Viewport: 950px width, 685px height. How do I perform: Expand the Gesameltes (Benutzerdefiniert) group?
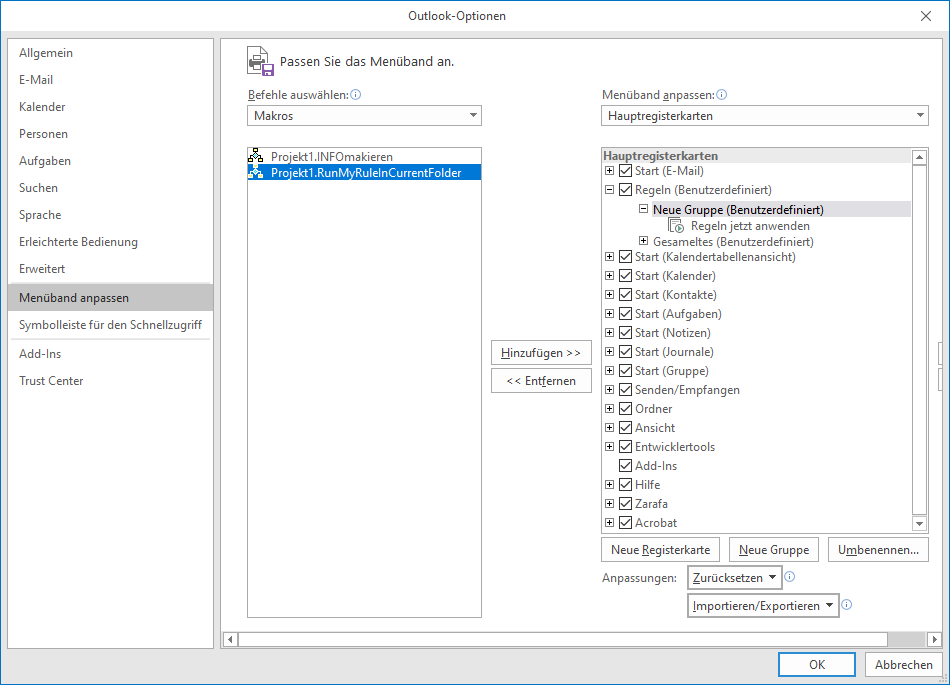pyautogui.click(x=643, y=241)
